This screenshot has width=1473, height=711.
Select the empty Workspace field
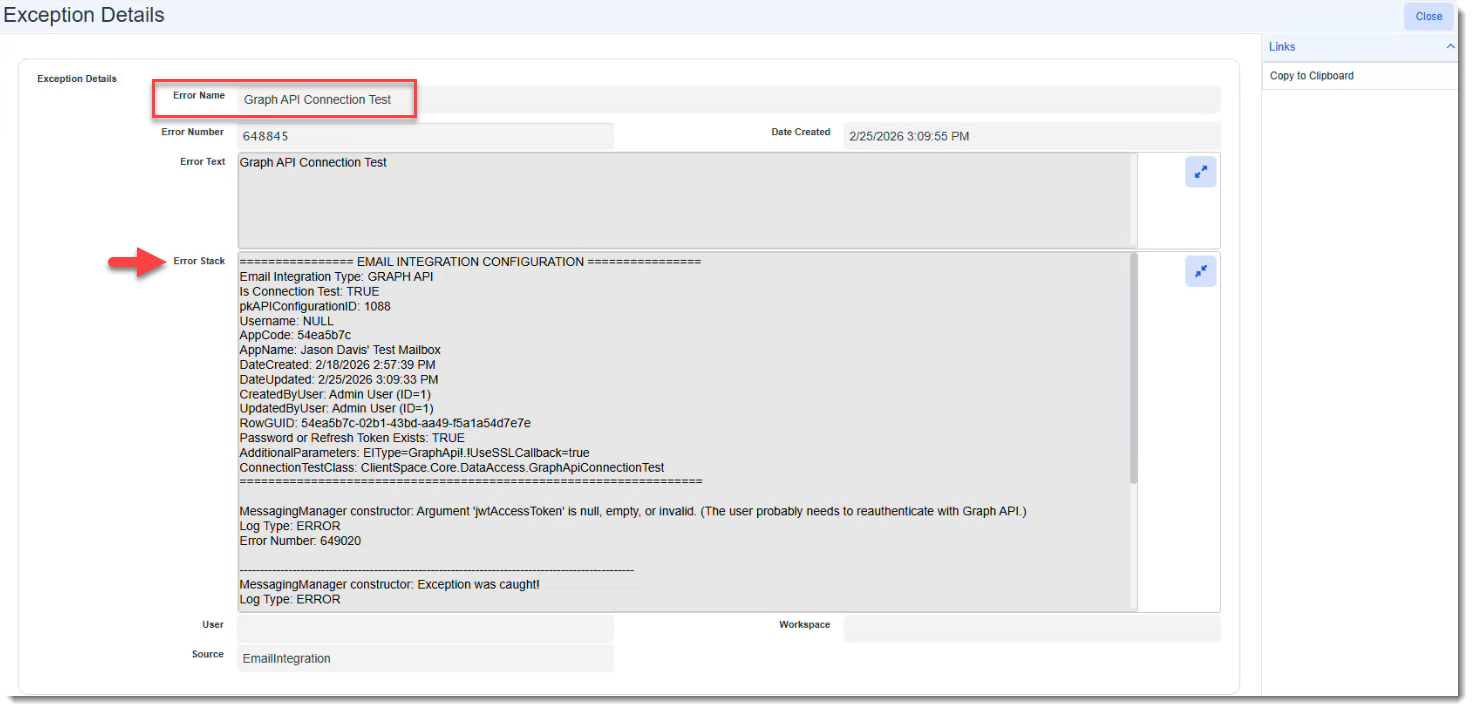click(1030, 628)
